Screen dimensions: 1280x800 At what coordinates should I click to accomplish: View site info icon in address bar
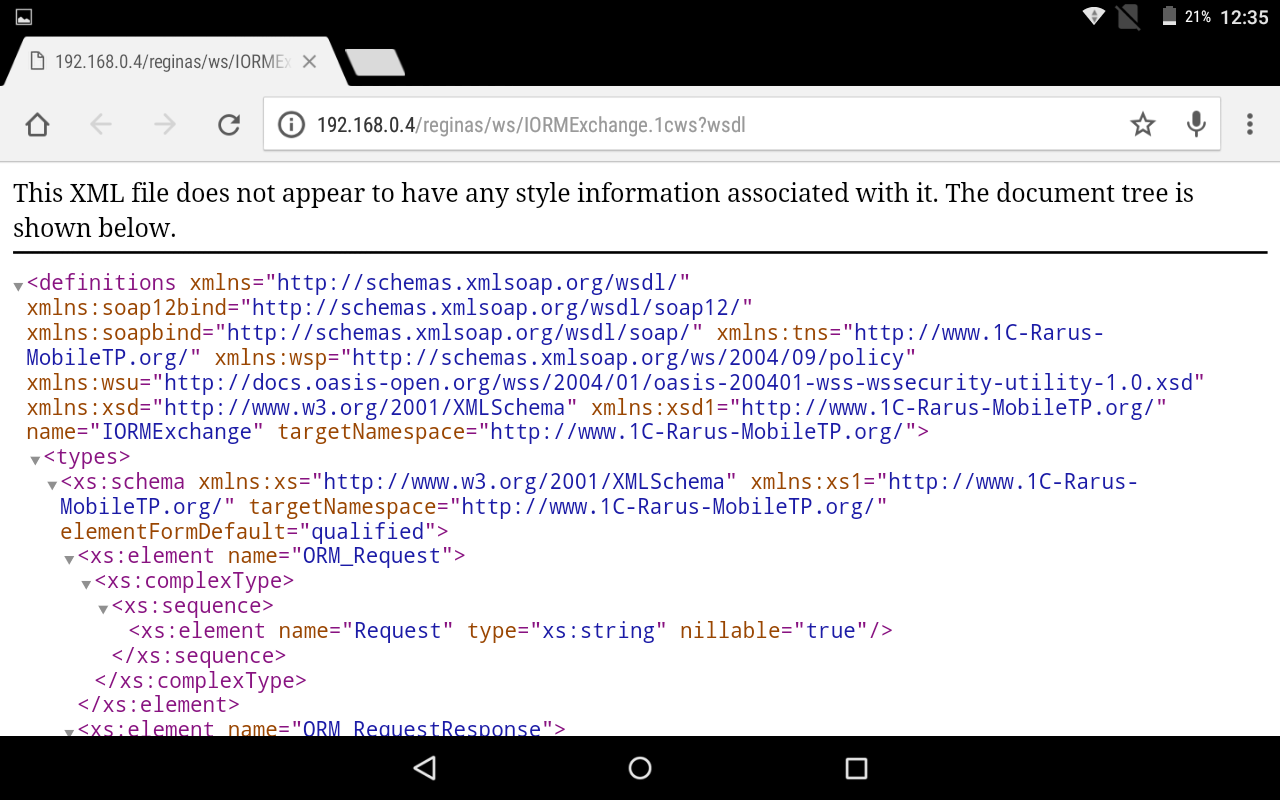tap(291, 125)
